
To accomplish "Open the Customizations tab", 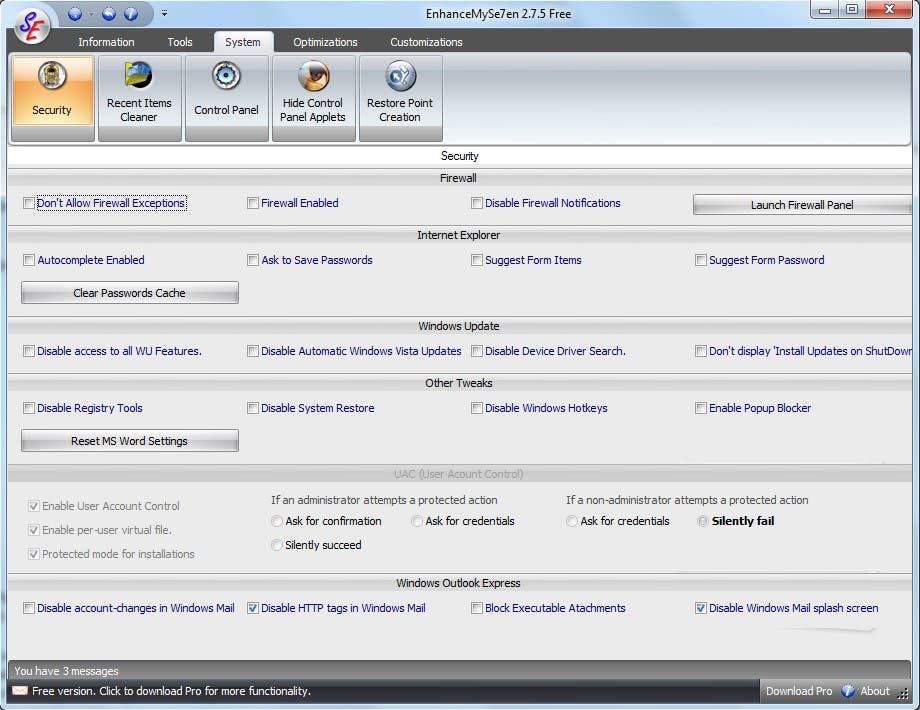I will coord(426,42).
